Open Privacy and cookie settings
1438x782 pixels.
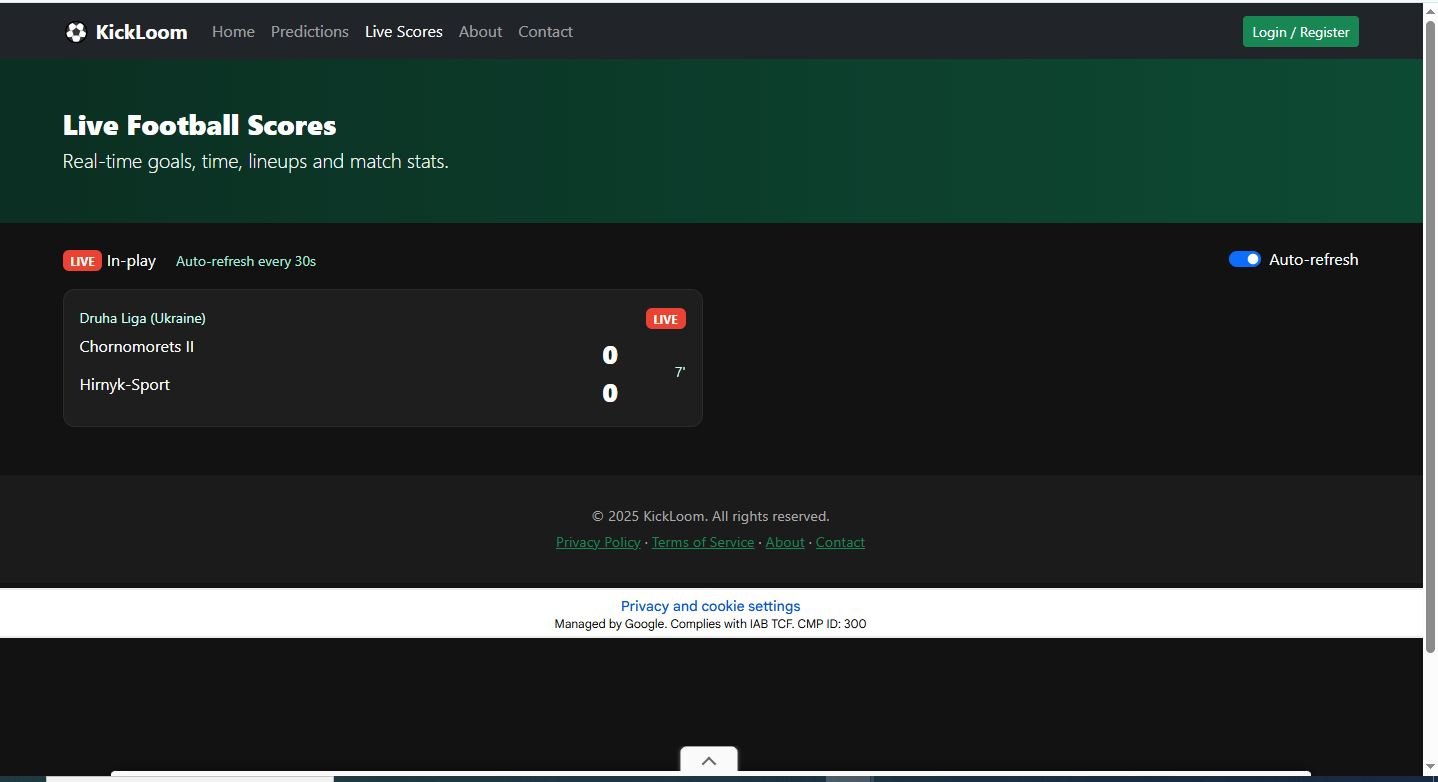(x=710, y=606)
